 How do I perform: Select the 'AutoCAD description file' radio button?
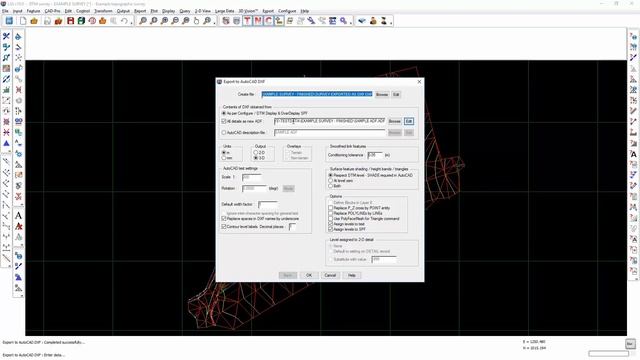coord(224,133)
